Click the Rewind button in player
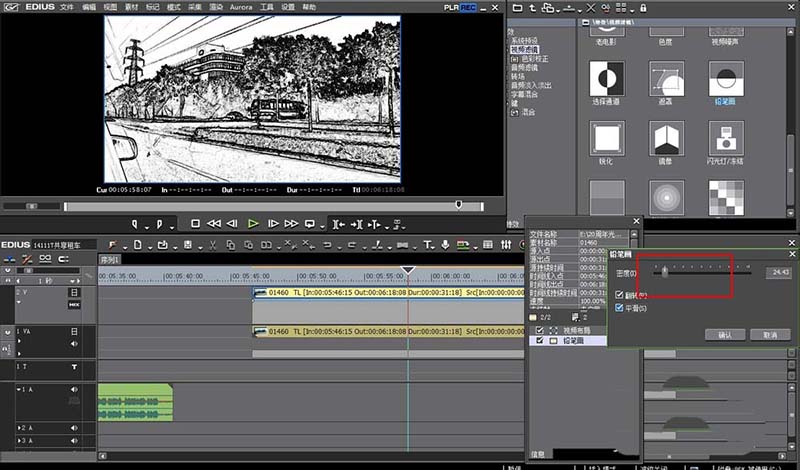 coord(214,224)
